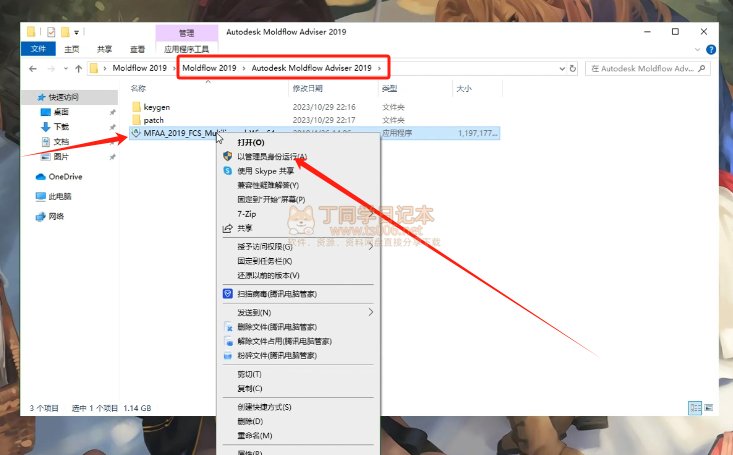Screen dimensions: 733x455
Task: Select the keygen folder
Action: point(157,107)
